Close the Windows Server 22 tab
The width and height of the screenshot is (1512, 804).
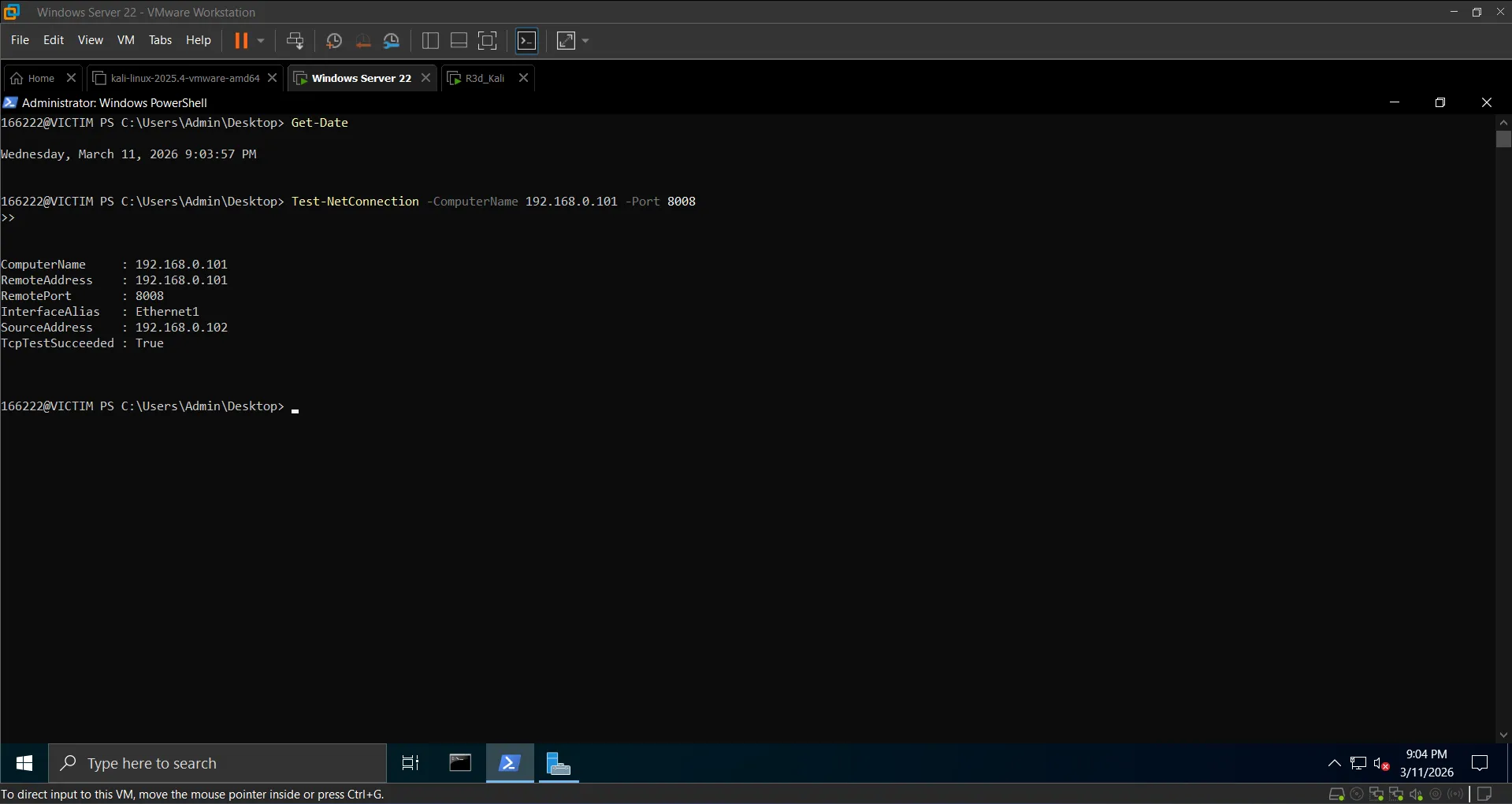click(x=425, y=78)
